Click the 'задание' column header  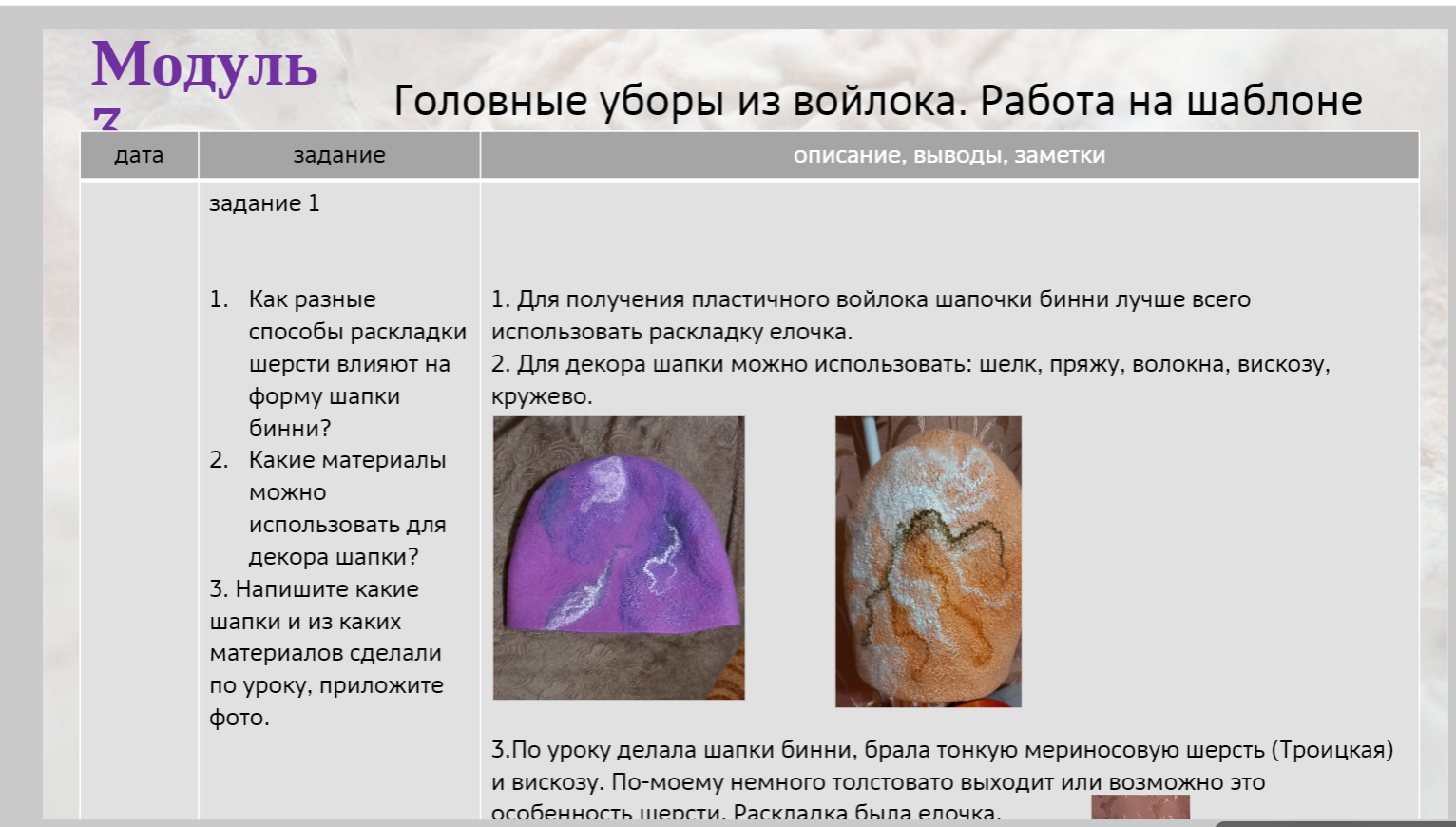(x=338, y=155)
